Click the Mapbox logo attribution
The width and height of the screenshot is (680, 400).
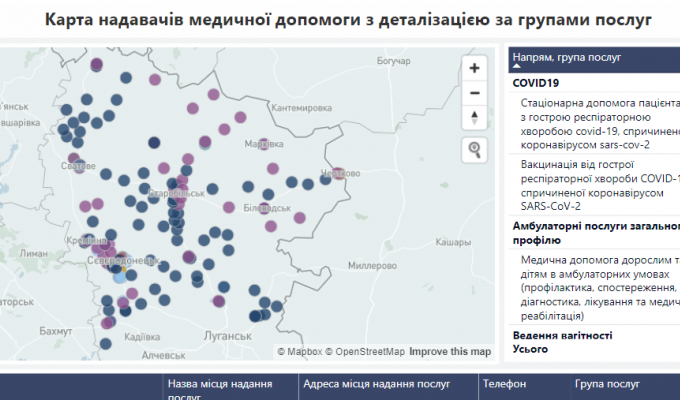click(299, 351)
